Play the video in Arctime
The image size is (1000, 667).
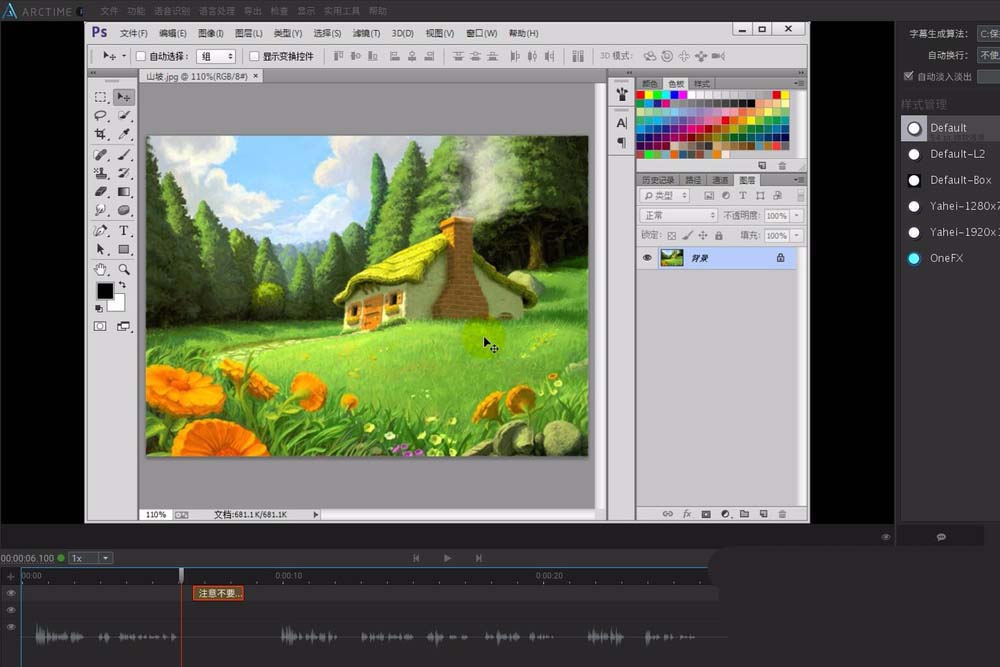pyautogui.click(x=447, y=558)
